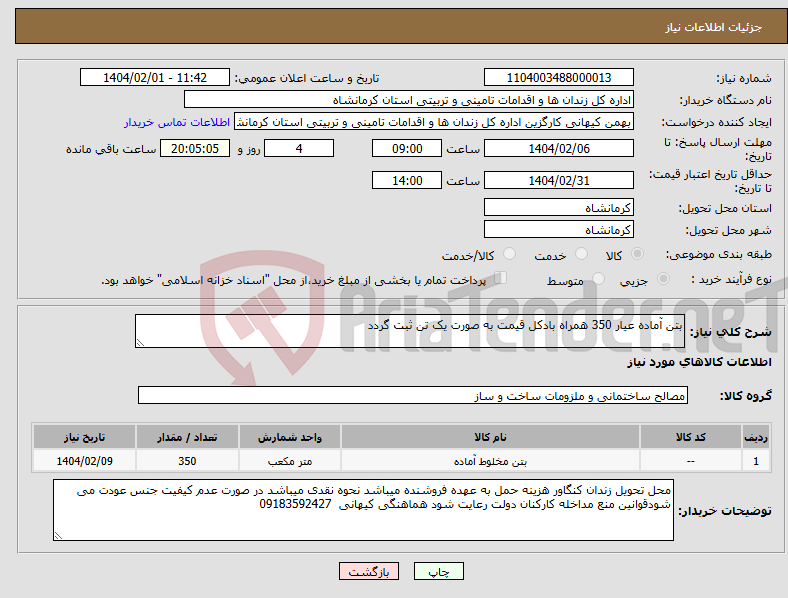Image resolution: width=788 pixels, height=598 pixels.
Task: Click the price validity date 1404/02/31
Action: (558, 180)
